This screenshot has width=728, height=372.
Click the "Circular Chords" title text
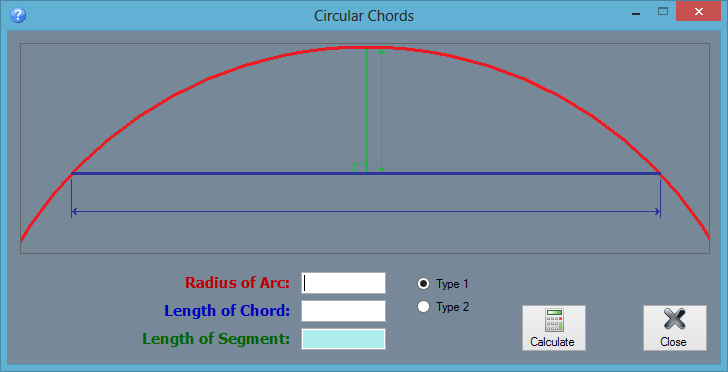click(x=364, y=16)
